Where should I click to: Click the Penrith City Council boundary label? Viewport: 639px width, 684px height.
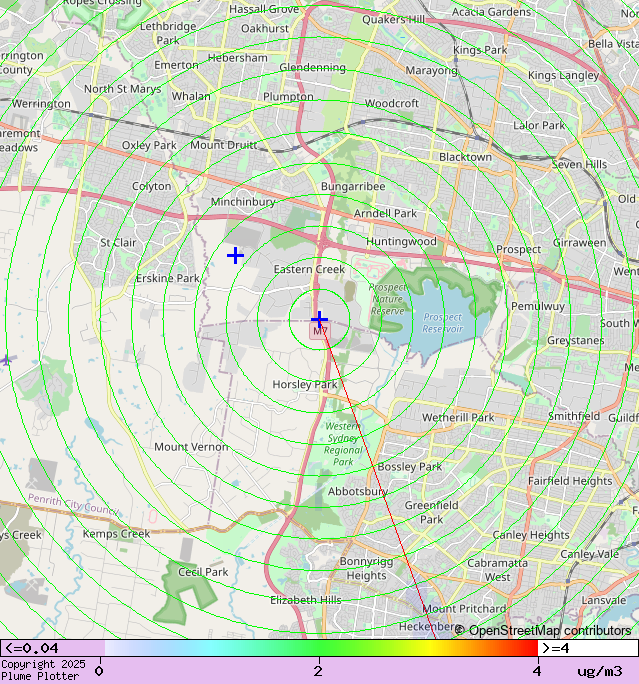point(74,504)
